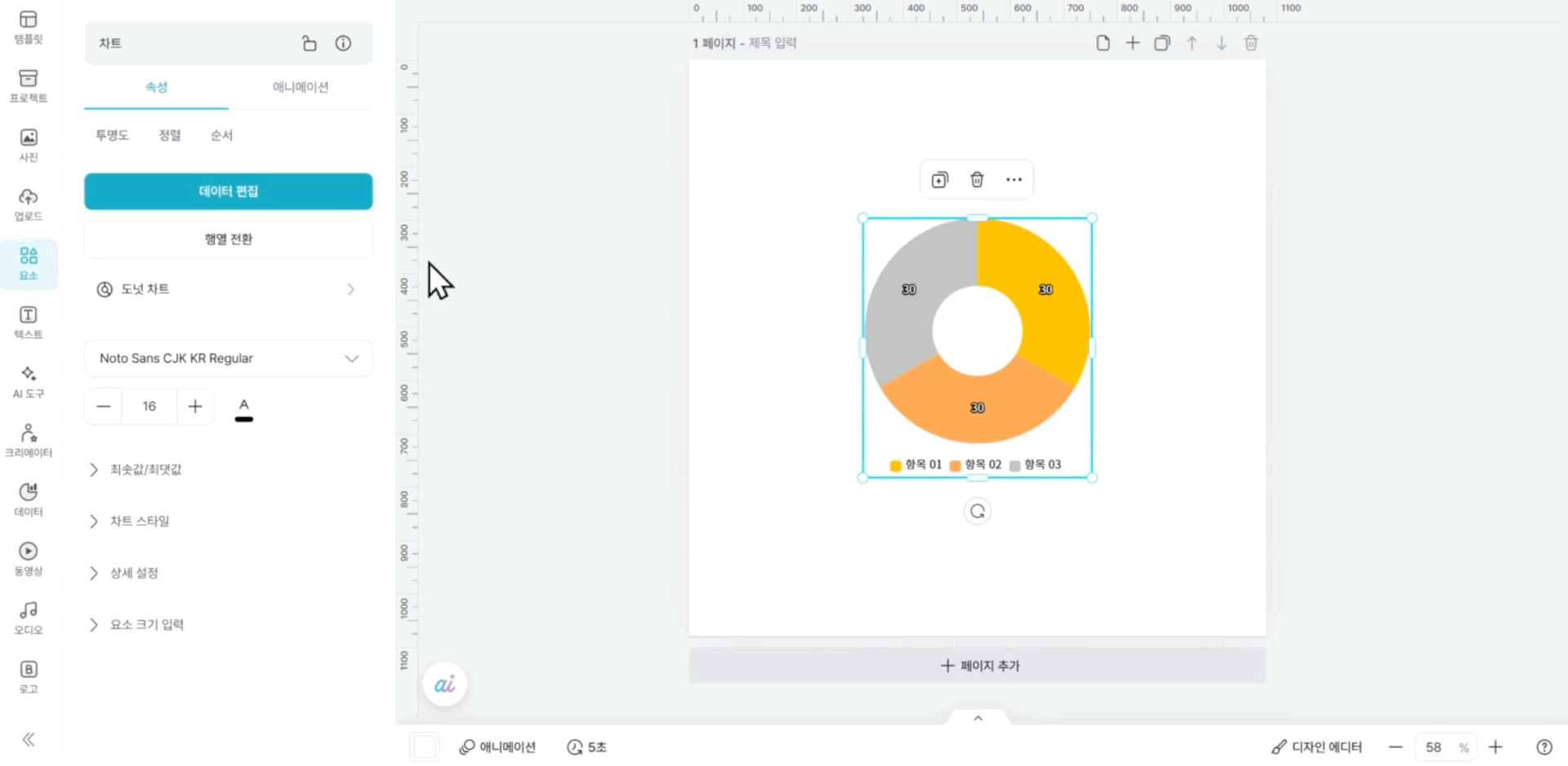Screen dimensions: 1568x766
Task: Open the 프로젝트 sidebar panel
Action: pos(29,87)
